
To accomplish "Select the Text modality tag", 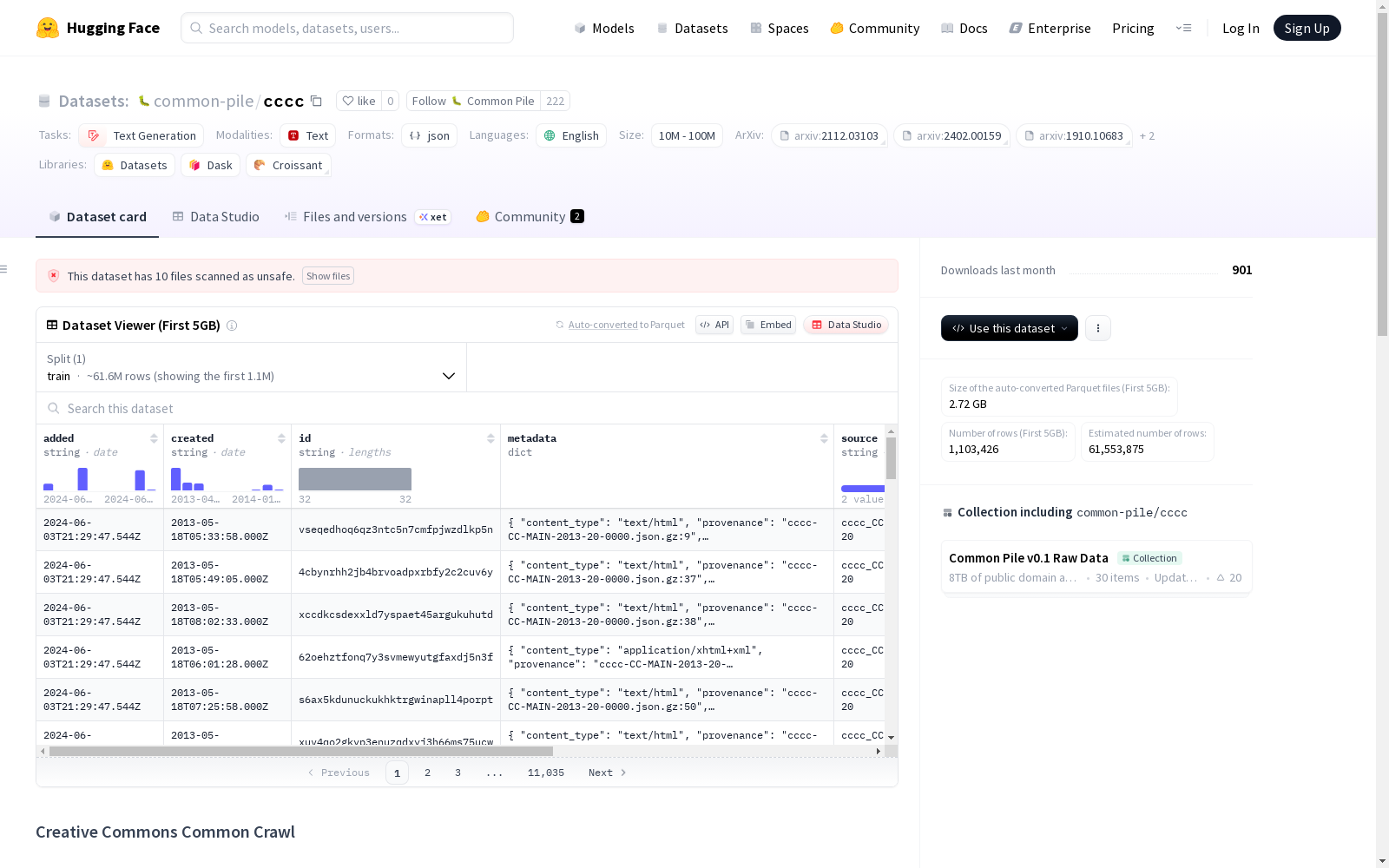I will coord(308,135).
